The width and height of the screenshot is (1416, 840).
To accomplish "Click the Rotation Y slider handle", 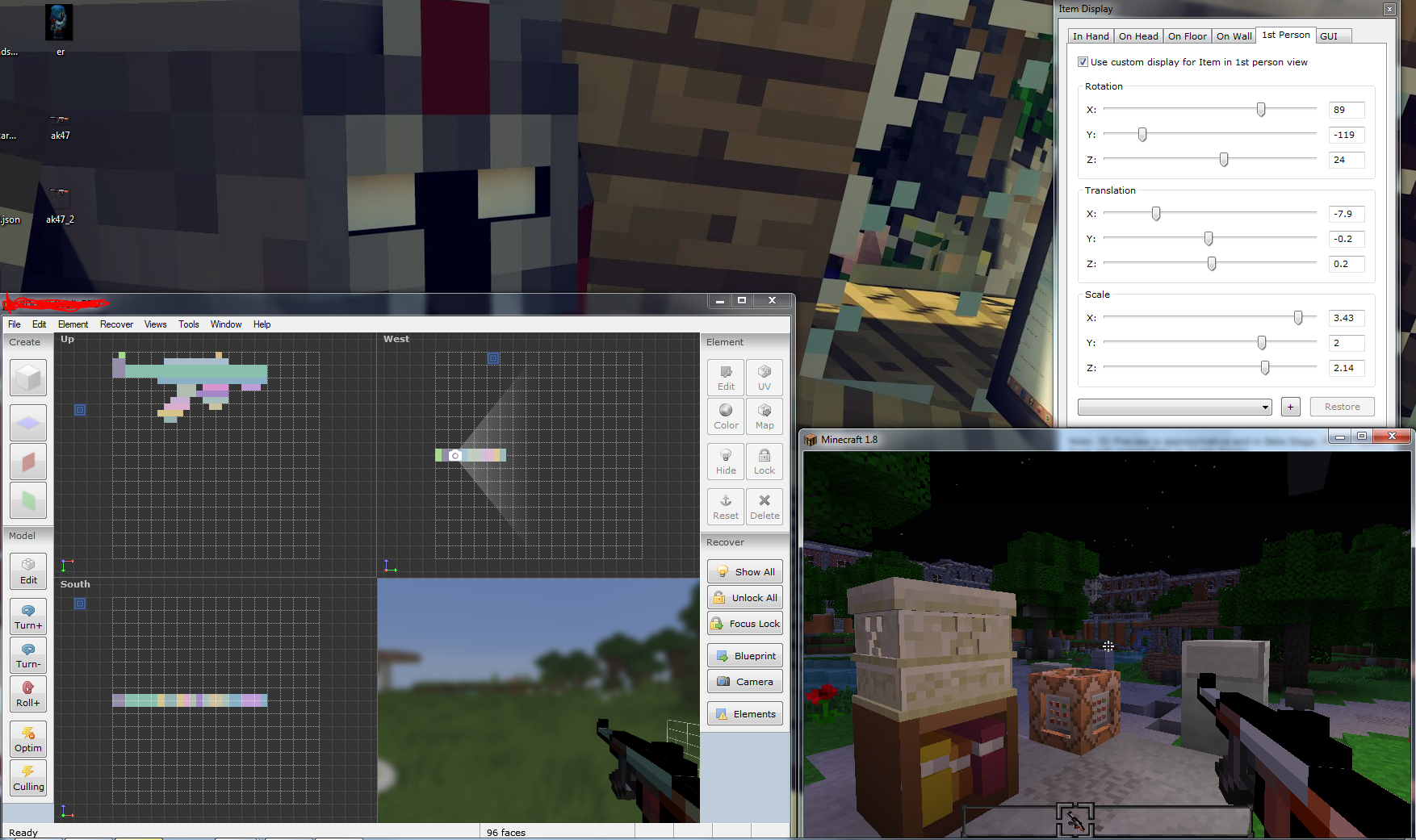I will click(x=1142, y=135).
